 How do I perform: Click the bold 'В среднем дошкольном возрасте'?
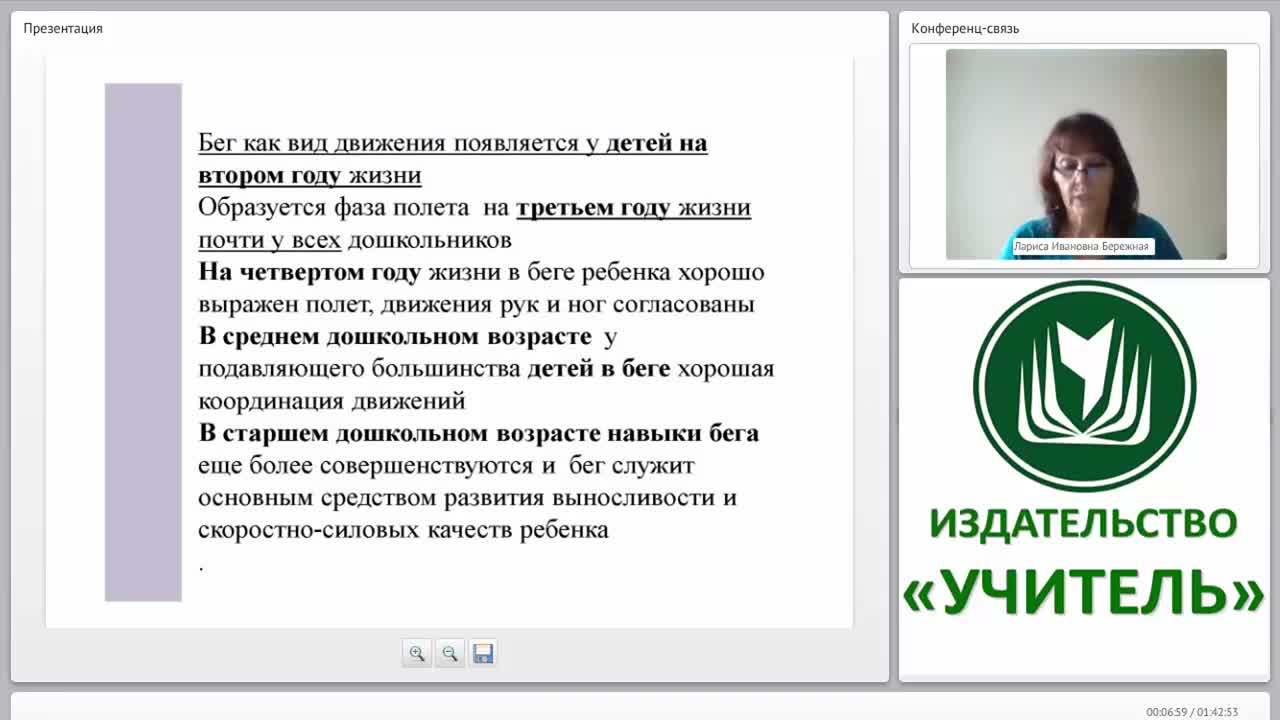[395, 336]
